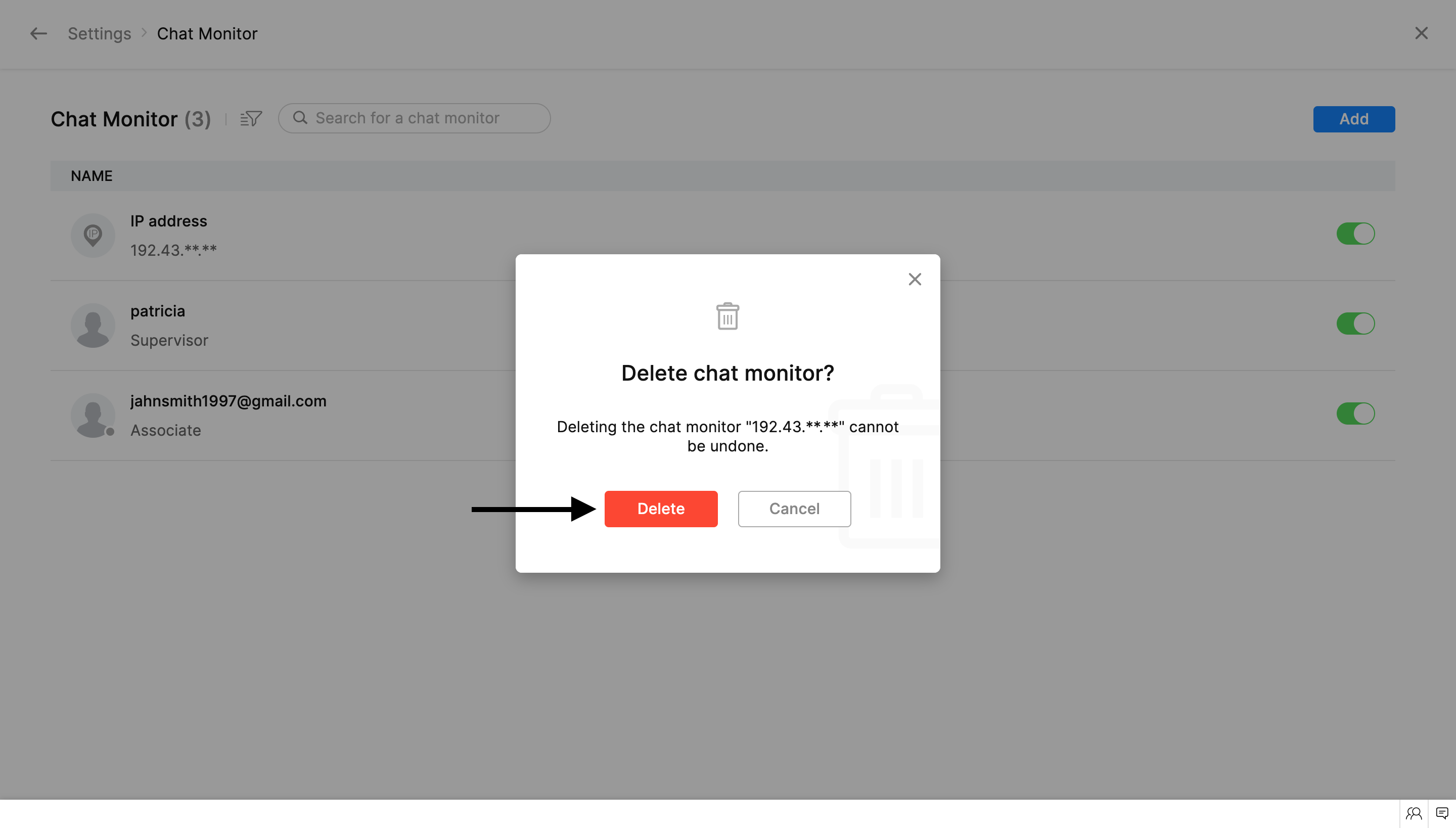Click the search magnifier icon
The image size is (1456, 828).
click(300, 118)
